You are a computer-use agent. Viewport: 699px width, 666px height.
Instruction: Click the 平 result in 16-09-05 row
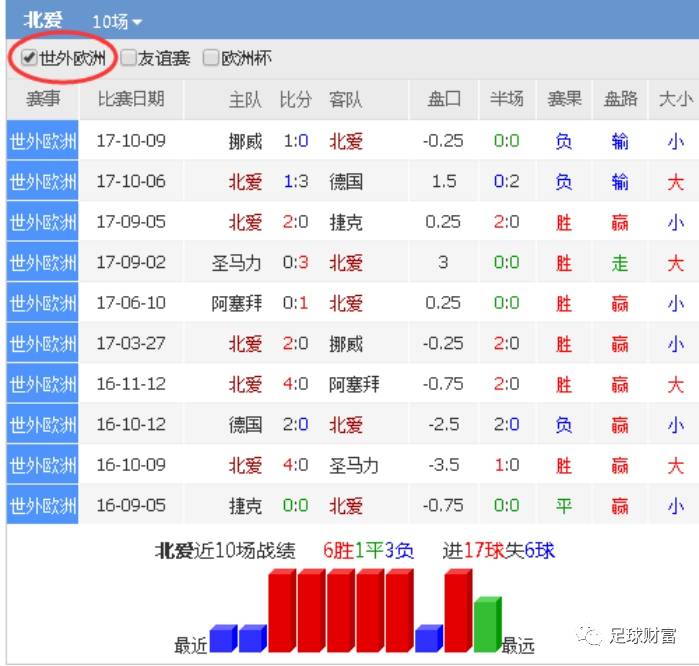coord(564,506)
